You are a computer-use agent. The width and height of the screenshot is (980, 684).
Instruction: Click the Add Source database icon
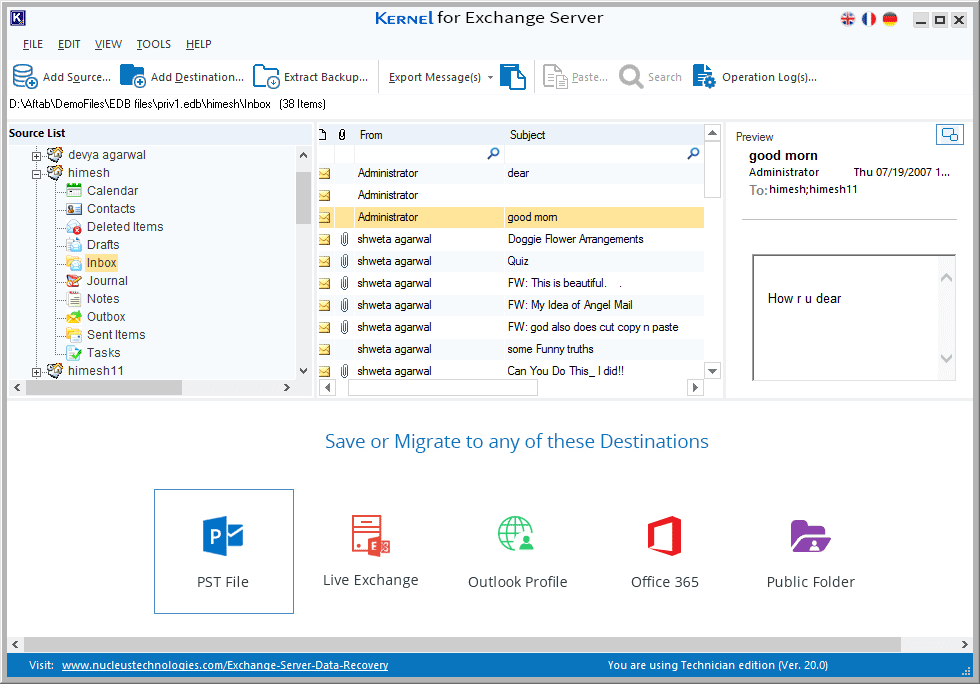coord(26,76)
